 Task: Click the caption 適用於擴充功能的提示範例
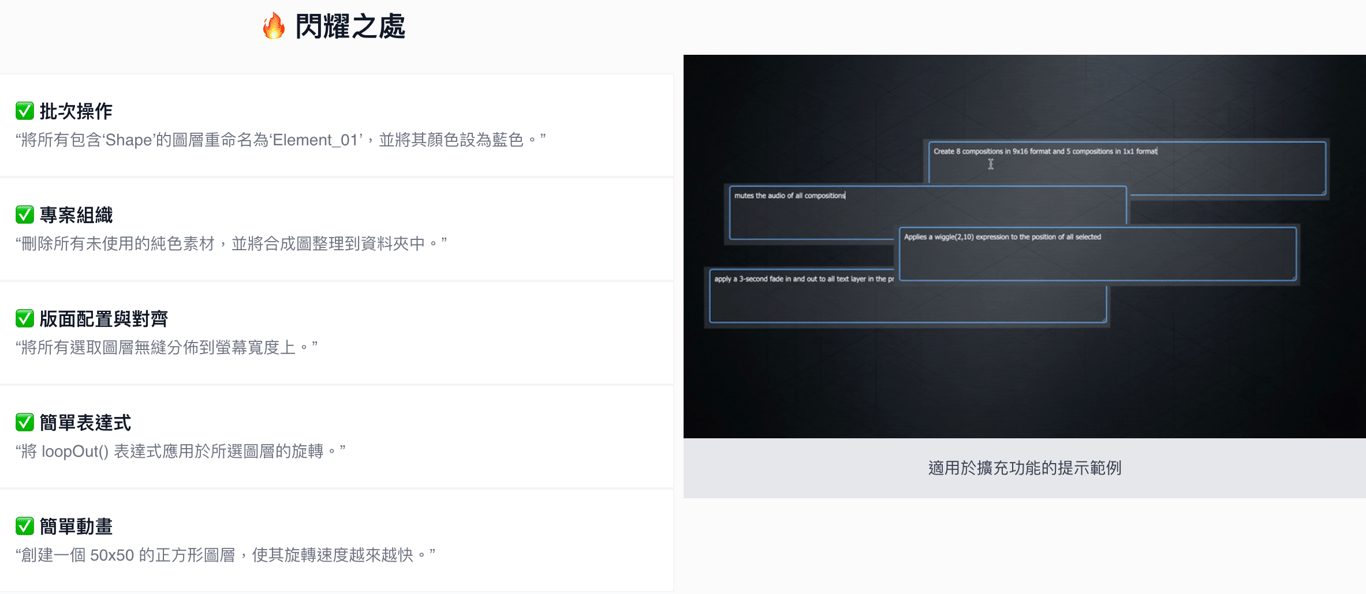point(1025,468)
